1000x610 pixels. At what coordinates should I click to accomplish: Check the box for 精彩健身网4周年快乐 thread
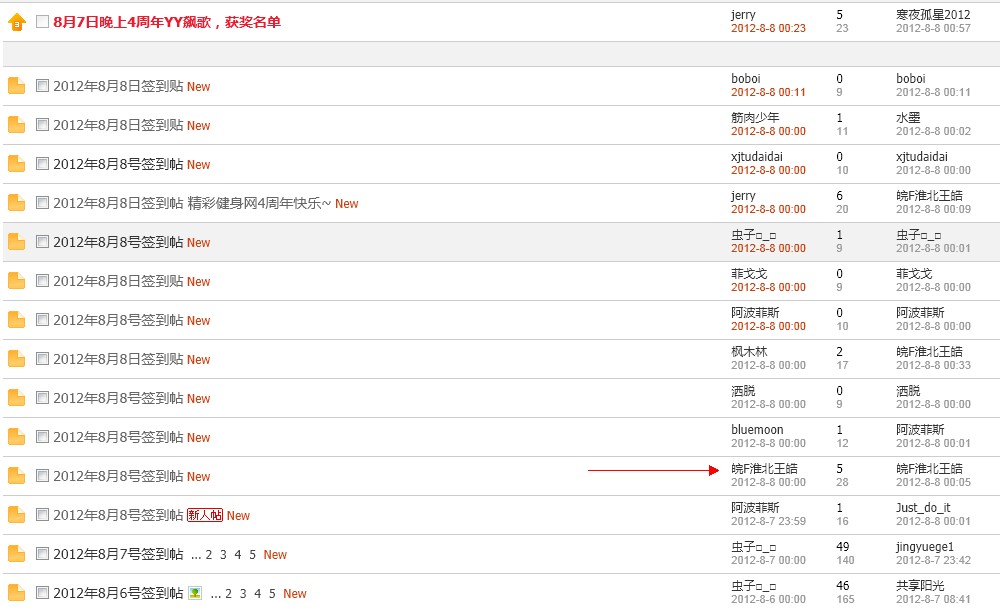pyautogui.click(x=42, y=202)
